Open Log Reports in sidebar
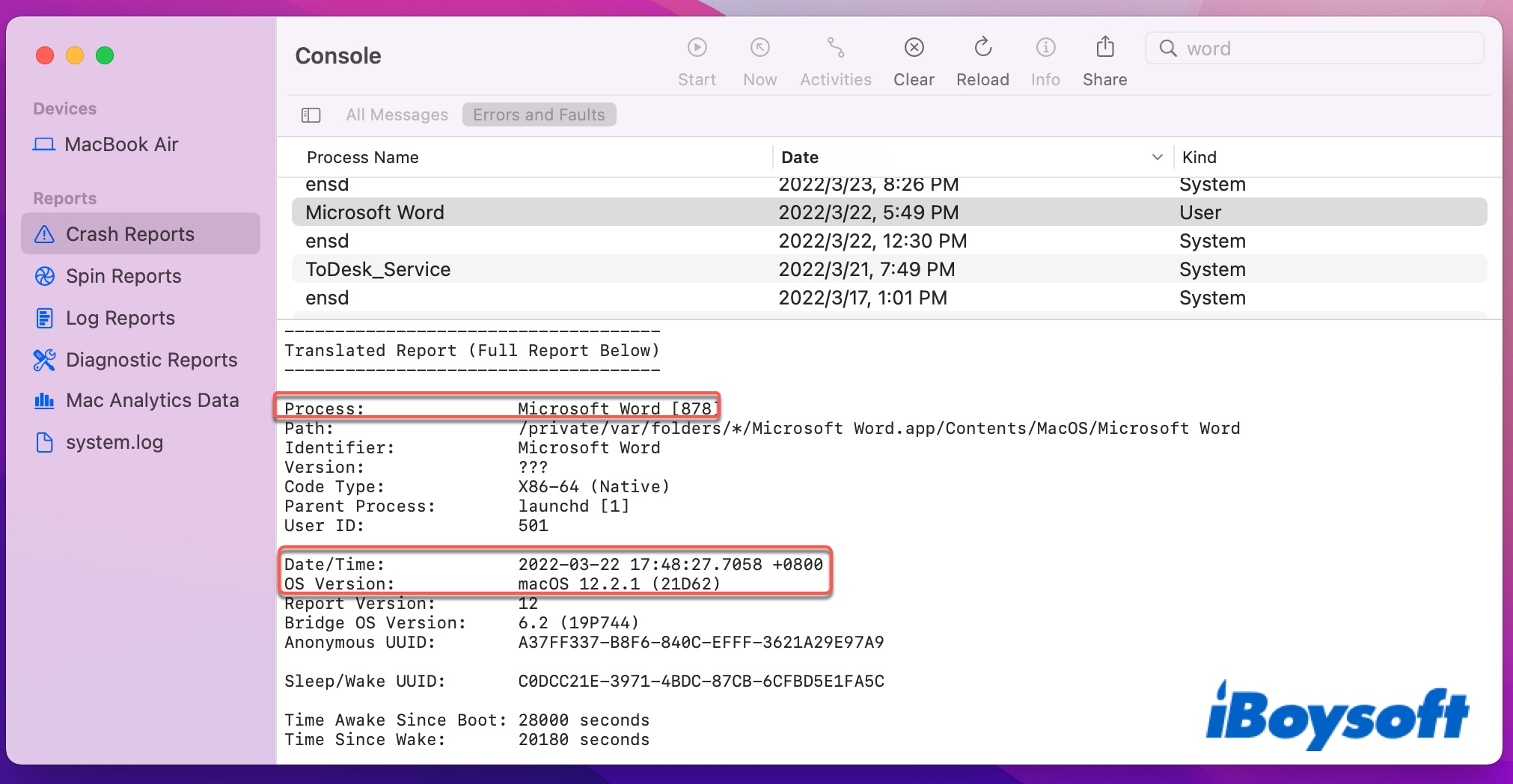The image size is (1513, 784). [120, 318]
